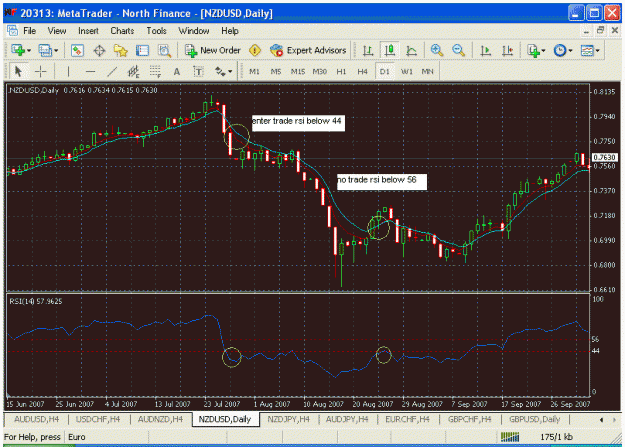The height and width of the screenshot is (447, 625).
Task: Expand the Templates dropdown arrow
Action: tap(597, 51)
